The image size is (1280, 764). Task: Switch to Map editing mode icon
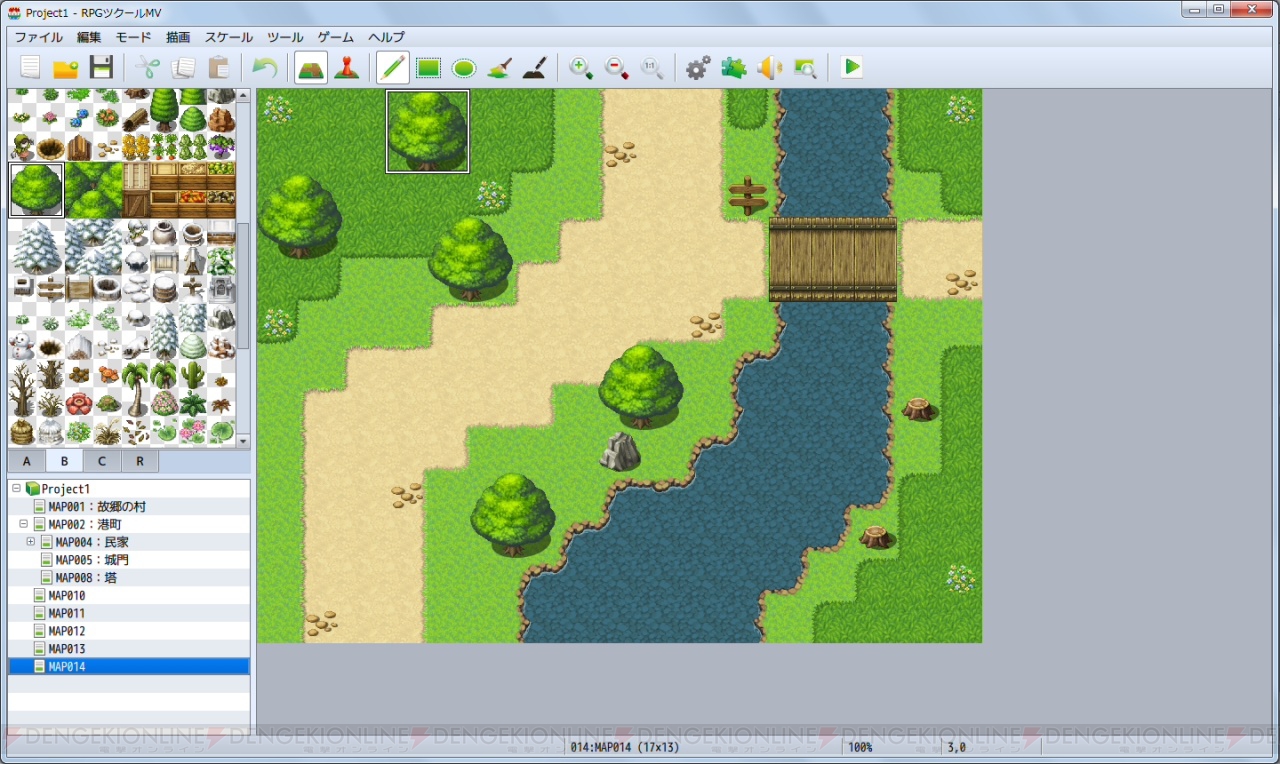coord(311,67)
